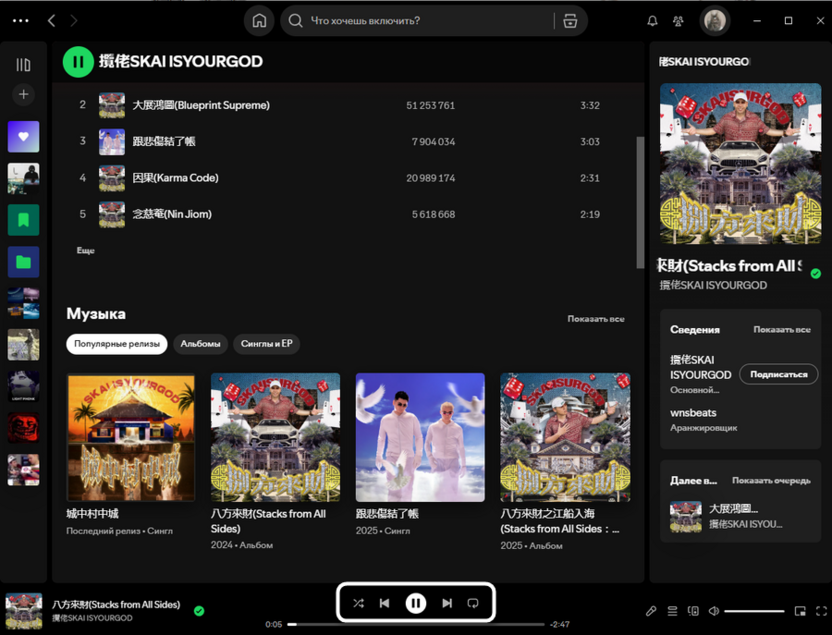Open the green folder in the library
This screenshot has height=635, width=832.
coord(23,262)
